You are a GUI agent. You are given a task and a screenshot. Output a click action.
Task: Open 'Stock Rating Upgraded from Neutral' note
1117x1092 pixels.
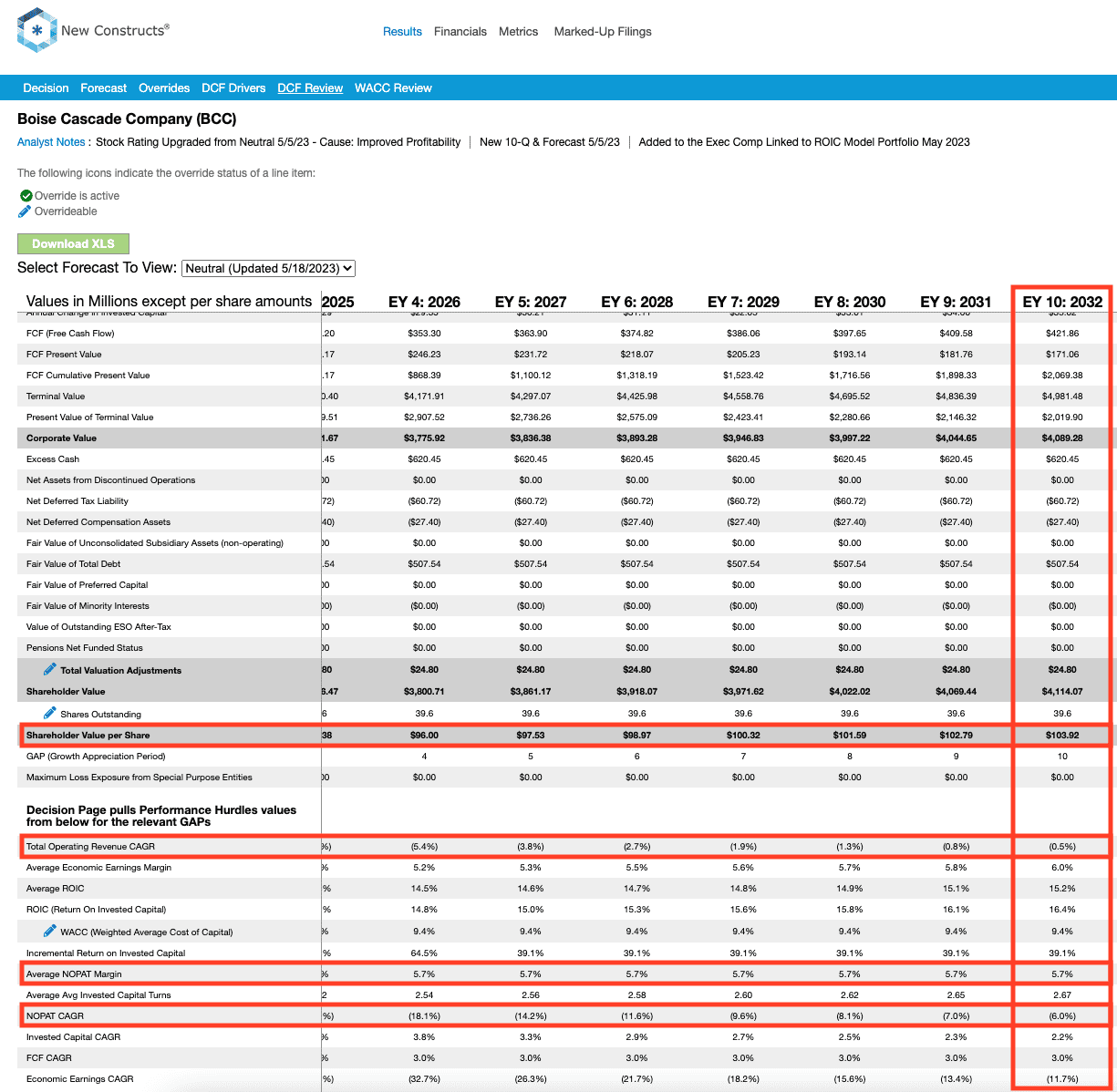pos(278,142)
